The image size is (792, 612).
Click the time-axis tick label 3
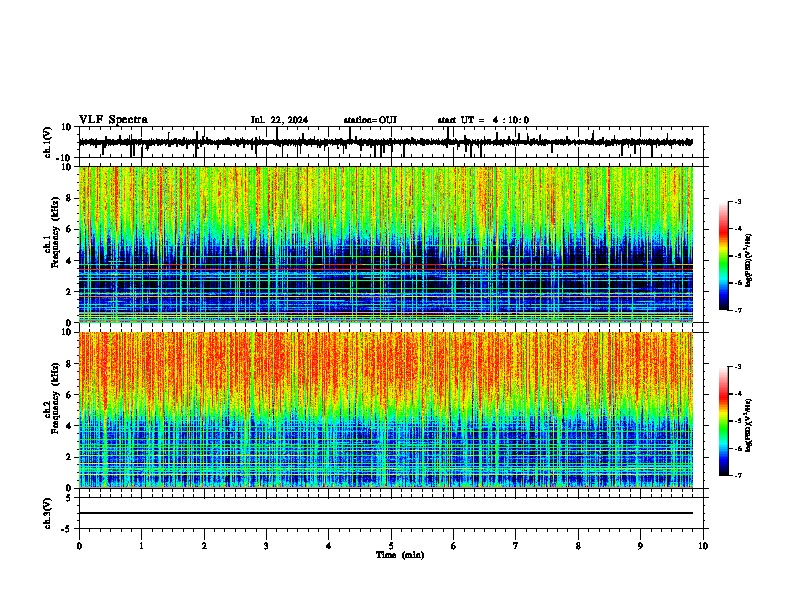(x=266, y=546)
